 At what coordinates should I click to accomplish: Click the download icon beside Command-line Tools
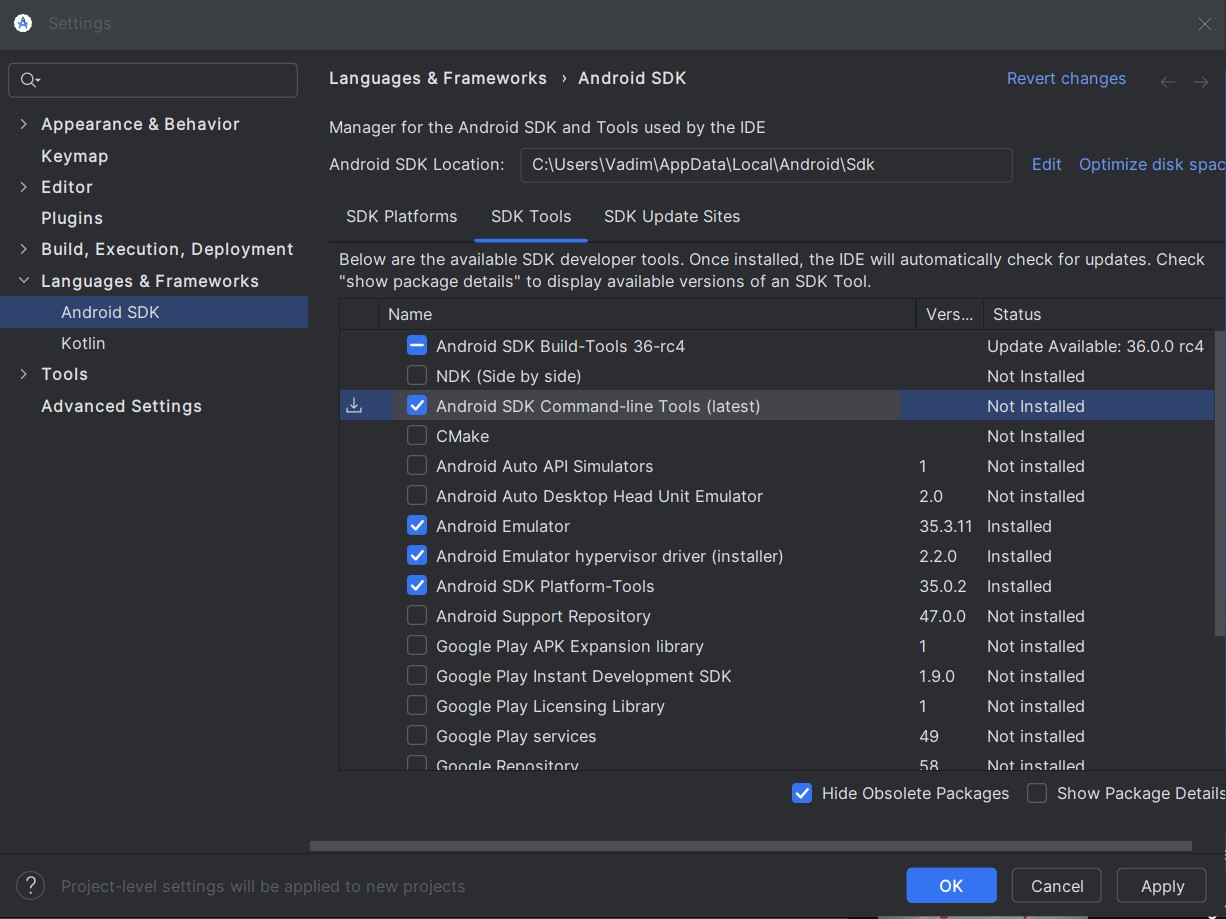(x=354, y=406)
